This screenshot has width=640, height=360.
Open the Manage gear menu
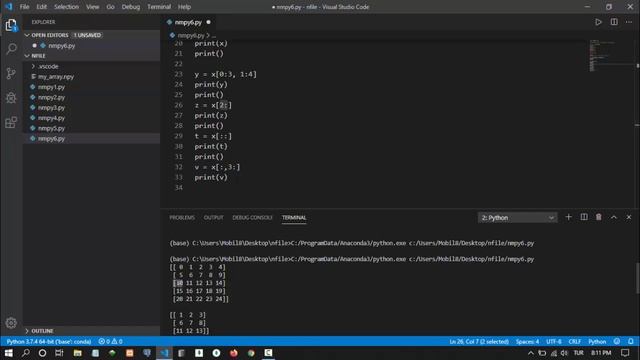pyautogui.click(x=11, y=323)
